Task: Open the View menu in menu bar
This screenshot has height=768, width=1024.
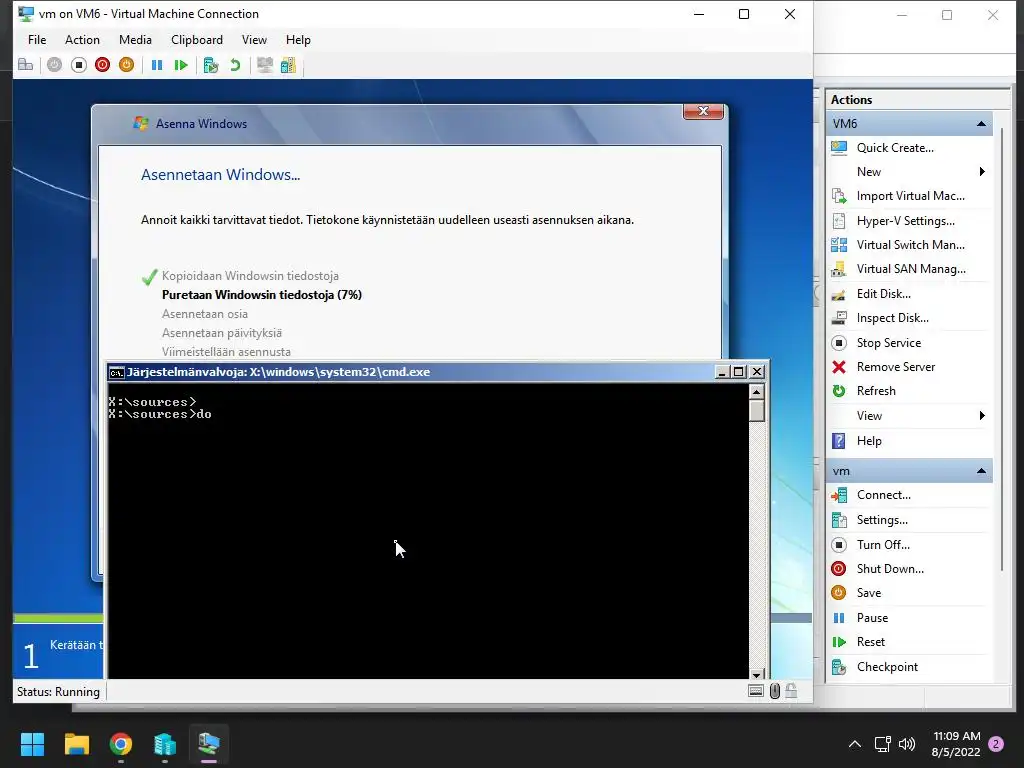Action: pos(254,40)
